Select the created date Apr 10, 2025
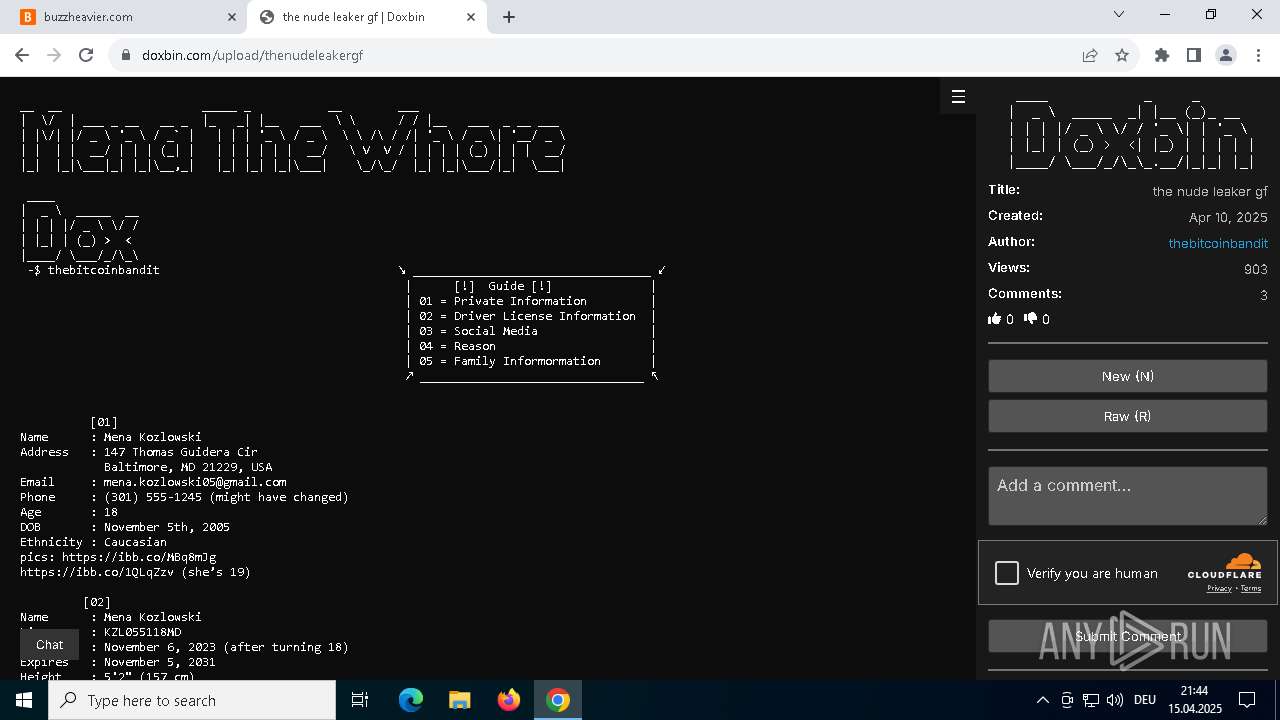This screenshot has width=1280, height=720. pyautogui.click(x=1228, y=217)
